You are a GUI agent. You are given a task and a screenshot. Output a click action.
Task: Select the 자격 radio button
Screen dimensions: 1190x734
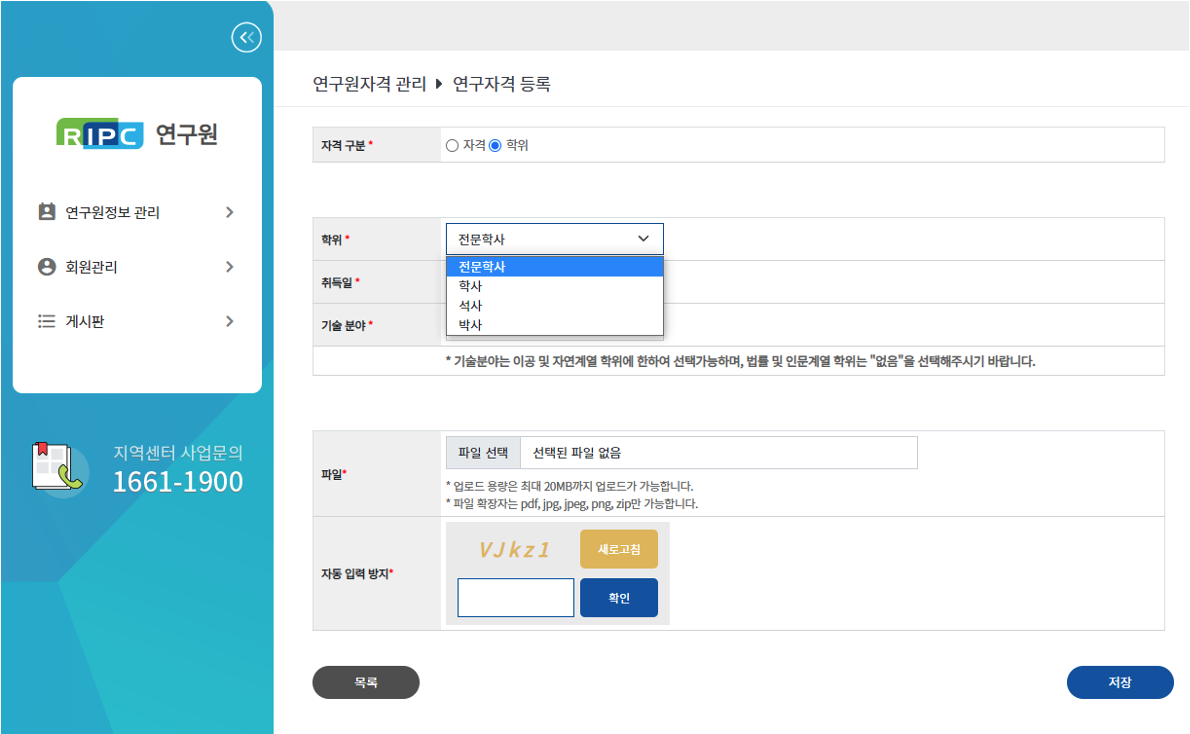pyautogui.click(x=452, y=145)
